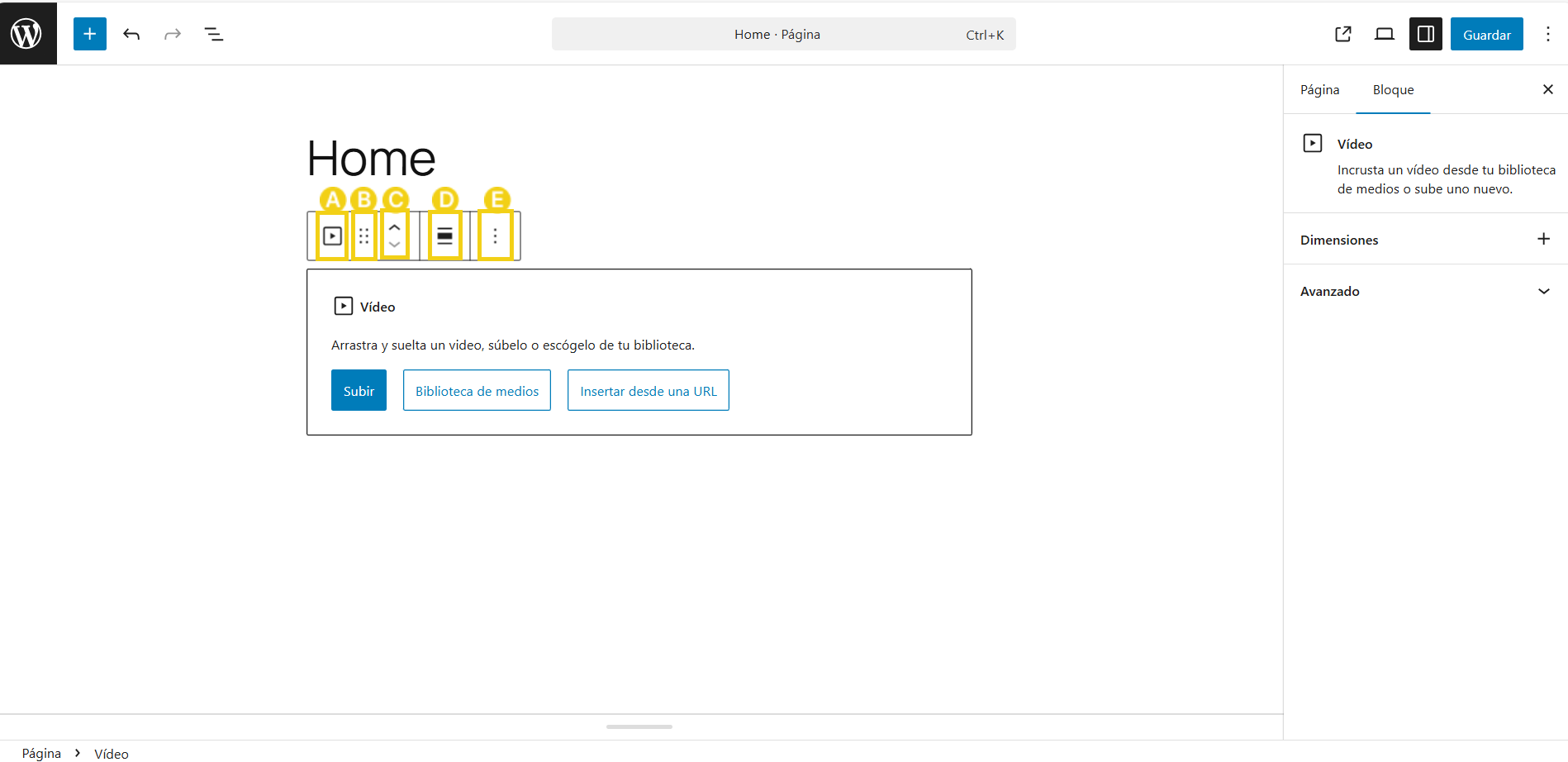Change video block type icon in toolbar

coord(332,236)
